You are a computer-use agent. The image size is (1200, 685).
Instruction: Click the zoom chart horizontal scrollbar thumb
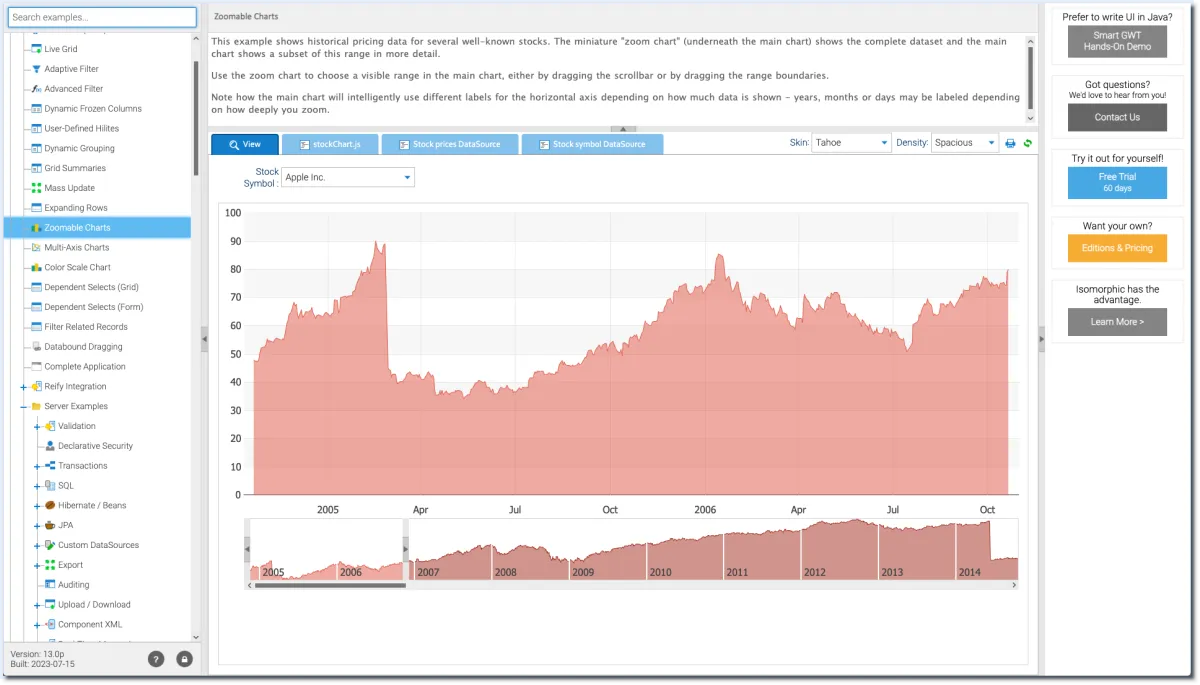(330, 586)
